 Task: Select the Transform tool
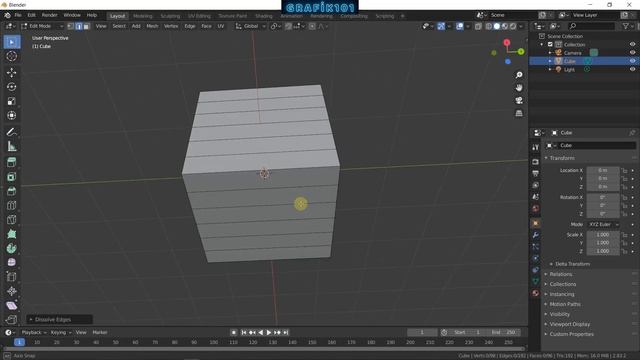pos(12,116)
